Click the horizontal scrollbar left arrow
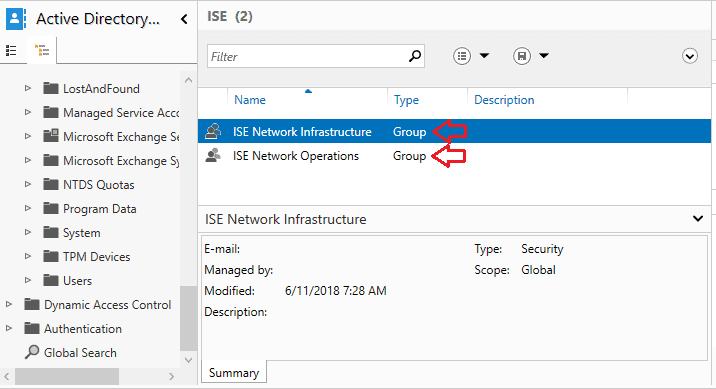 [x=7, y=377]
